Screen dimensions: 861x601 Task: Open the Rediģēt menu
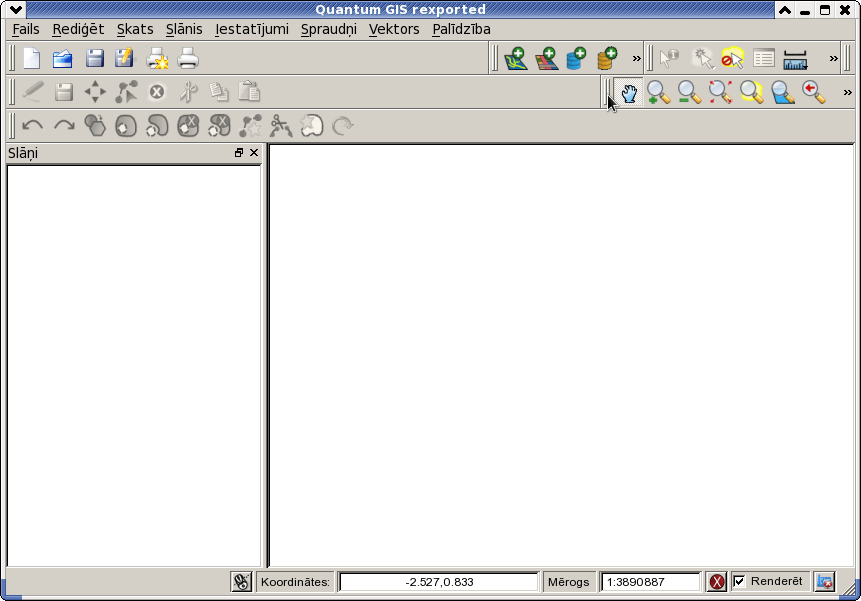78,29
